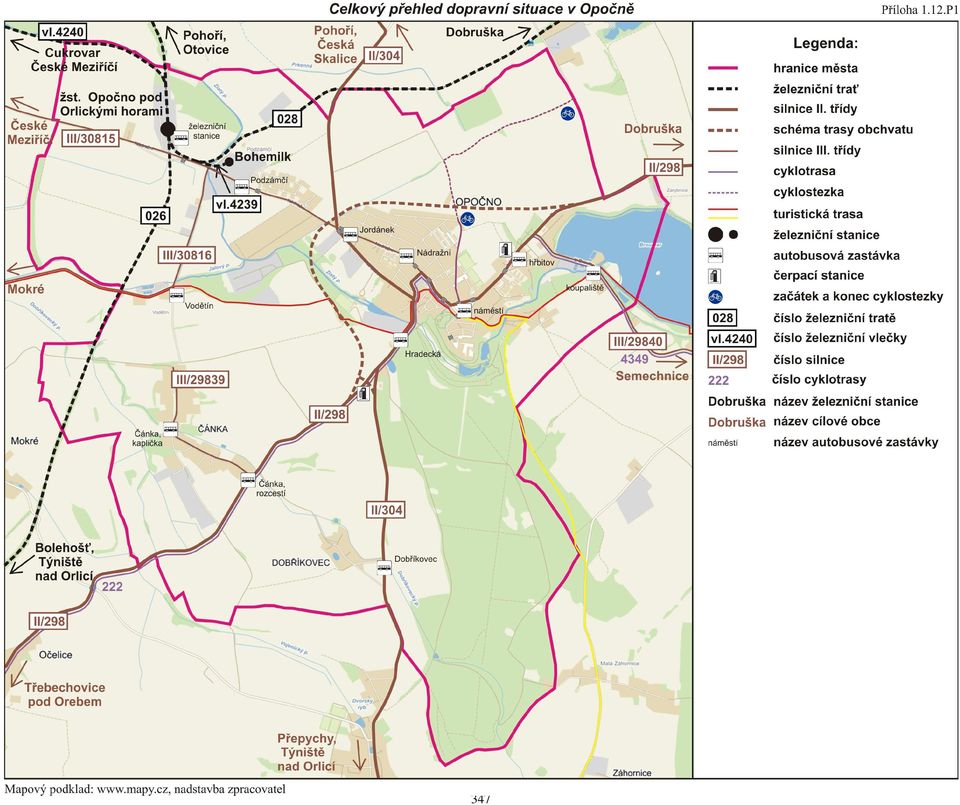Click the bus stop icon at Čánka, rozcestí
The image size is (960, 805).
[x=248, y=479]
